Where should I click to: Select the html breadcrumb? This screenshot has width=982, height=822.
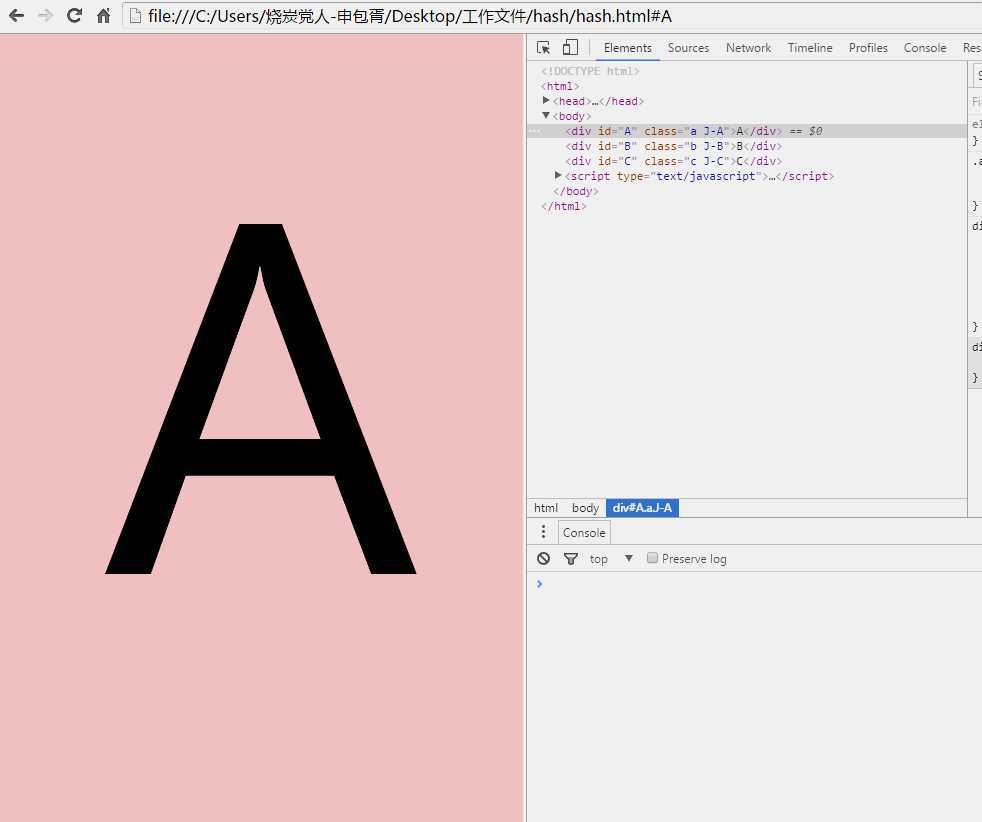(x=545, y=508)
